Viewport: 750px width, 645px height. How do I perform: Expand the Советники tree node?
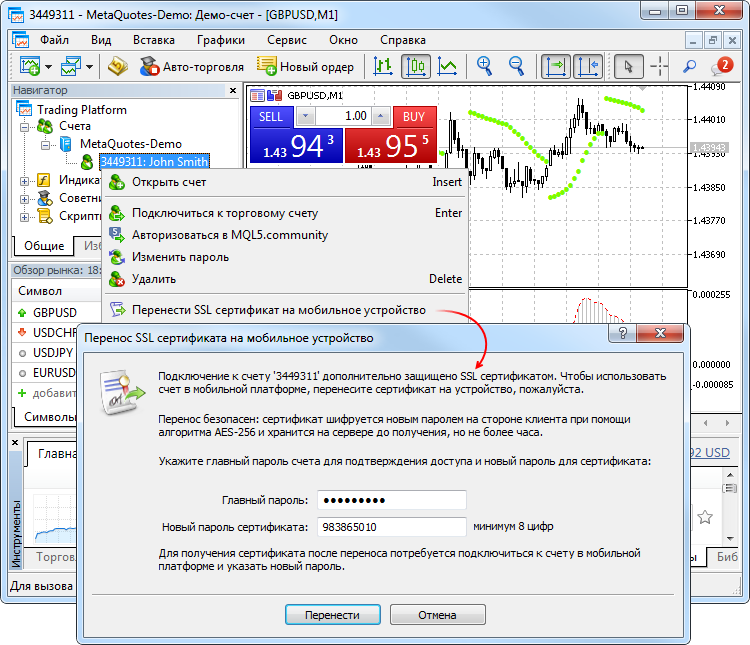click(x=24, y=199)
